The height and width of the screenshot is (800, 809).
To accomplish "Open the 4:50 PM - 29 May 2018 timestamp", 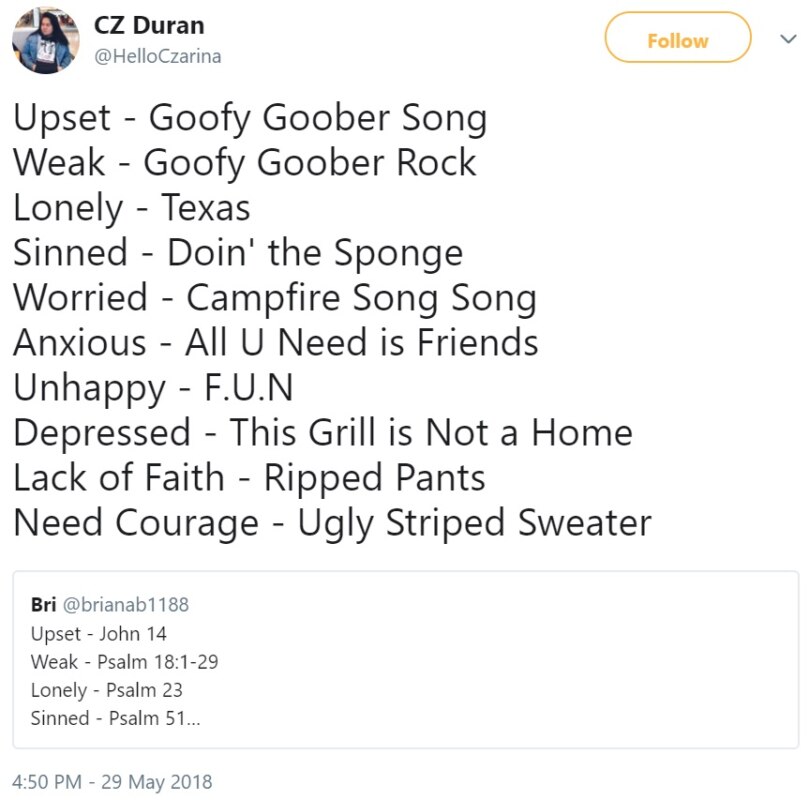I will tap(112, 782).
